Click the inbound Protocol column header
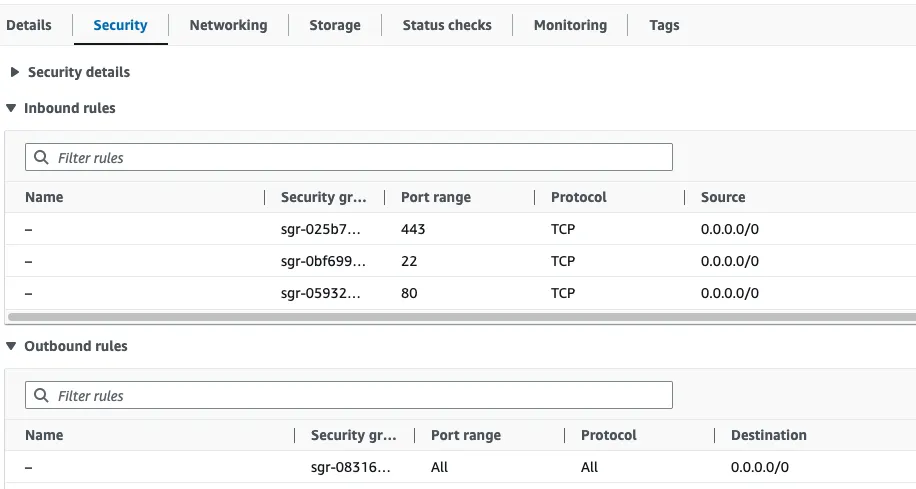Viewport: 916px width, 489px height. tap(579, 197)
